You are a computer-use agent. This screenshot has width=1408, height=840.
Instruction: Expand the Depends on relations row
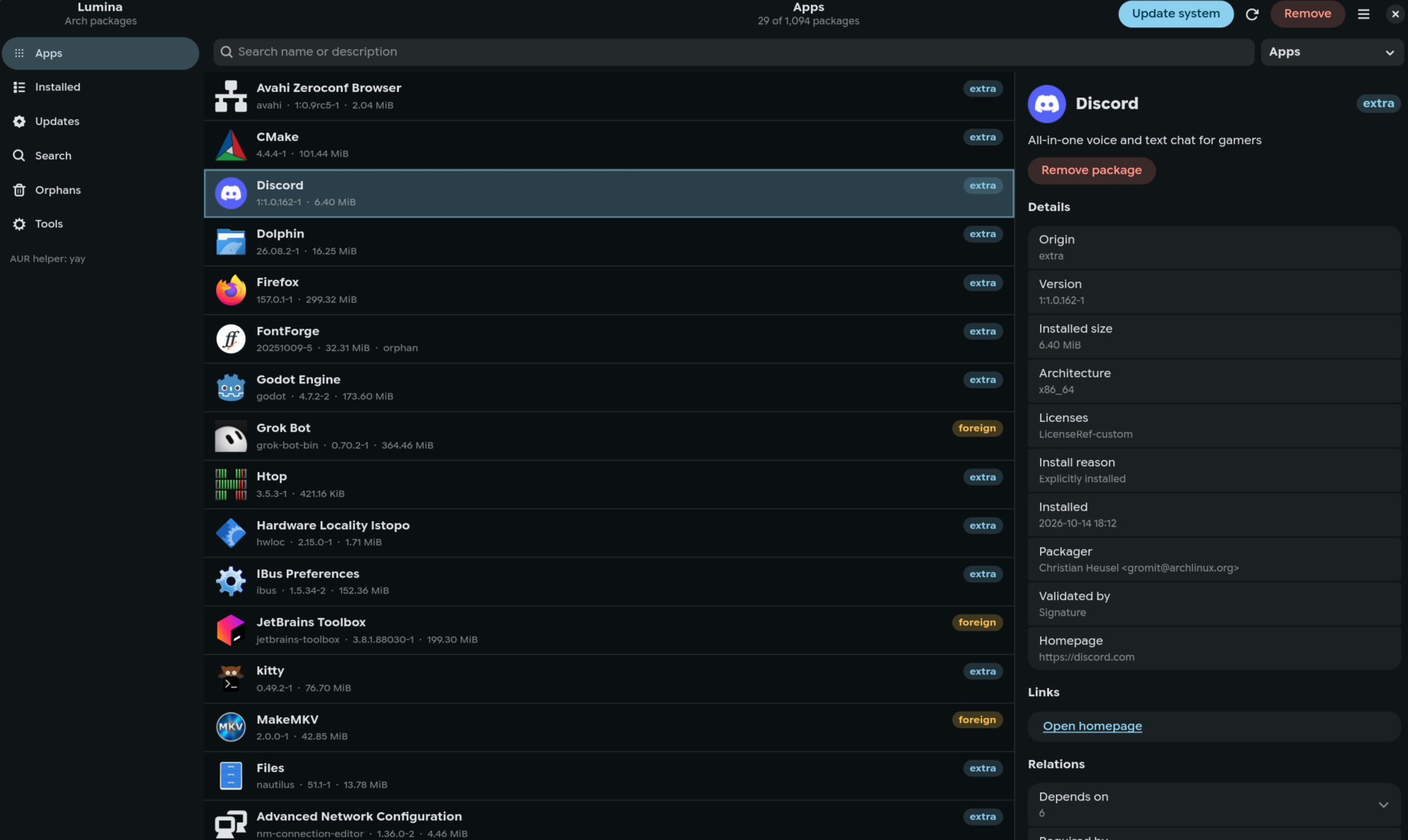(x=1214, y=804)
